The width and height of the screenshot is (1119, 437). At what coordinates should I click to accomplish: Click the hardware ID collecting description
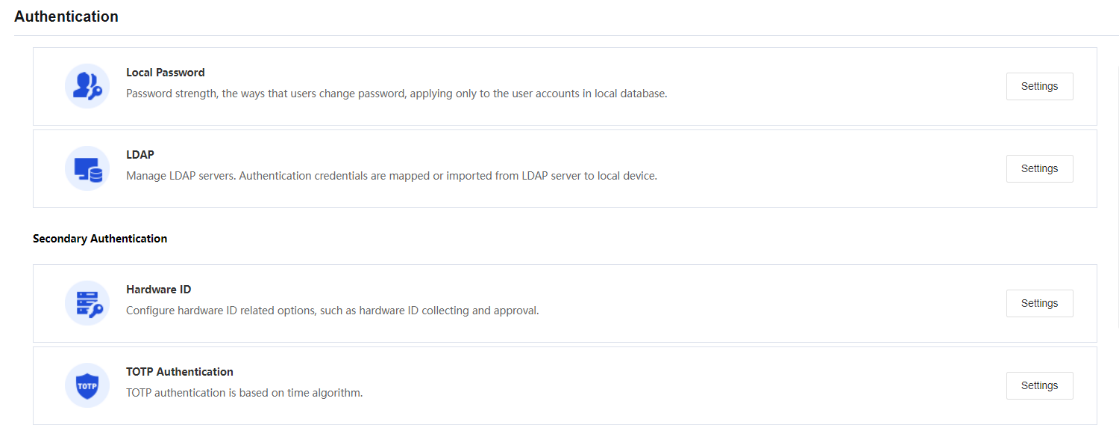tap(332, 310)
